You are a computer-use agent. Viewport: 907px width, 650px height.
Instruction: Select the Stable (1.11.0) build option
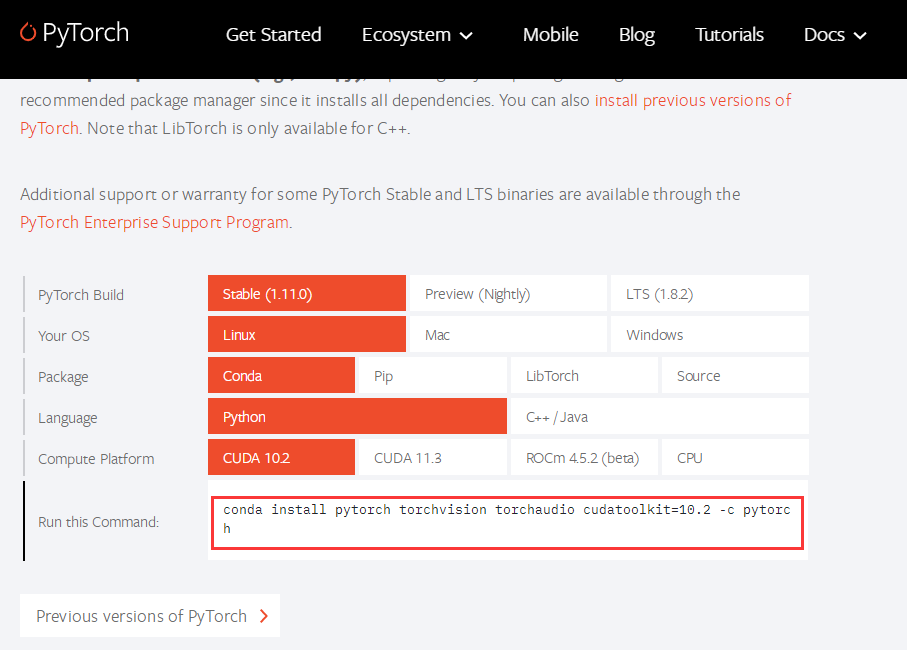[307, 294]
